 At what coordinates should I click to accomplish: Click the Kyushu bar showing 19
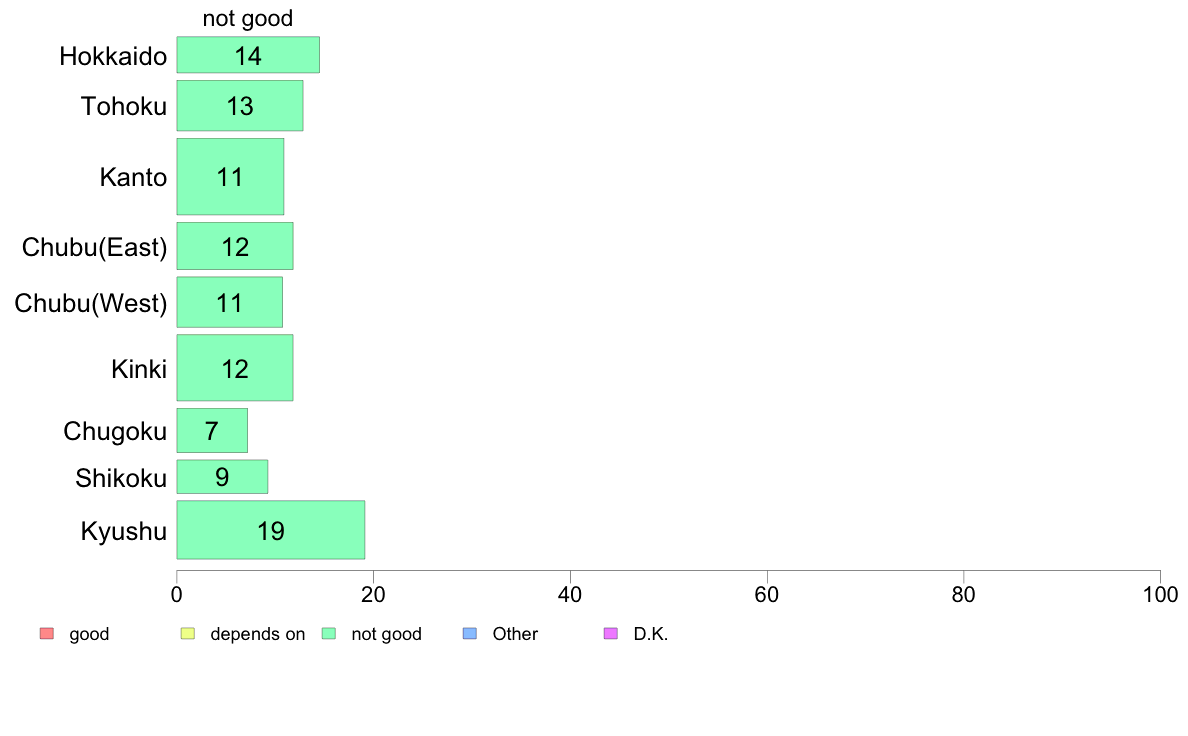pyautogui.click(x=270, y=530)
